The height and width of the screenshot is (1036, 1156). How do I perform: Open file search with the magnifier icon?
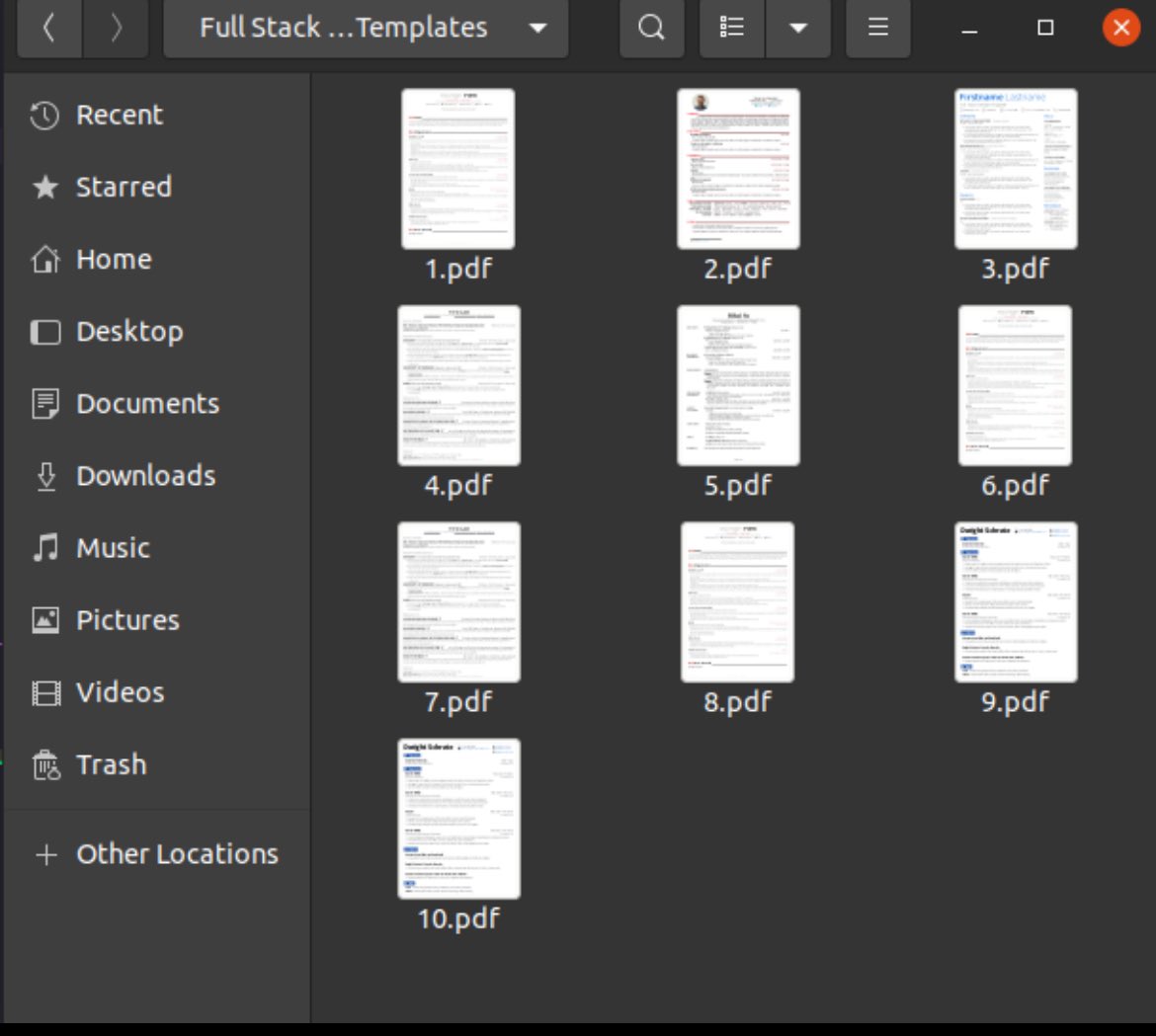point(652,28)
